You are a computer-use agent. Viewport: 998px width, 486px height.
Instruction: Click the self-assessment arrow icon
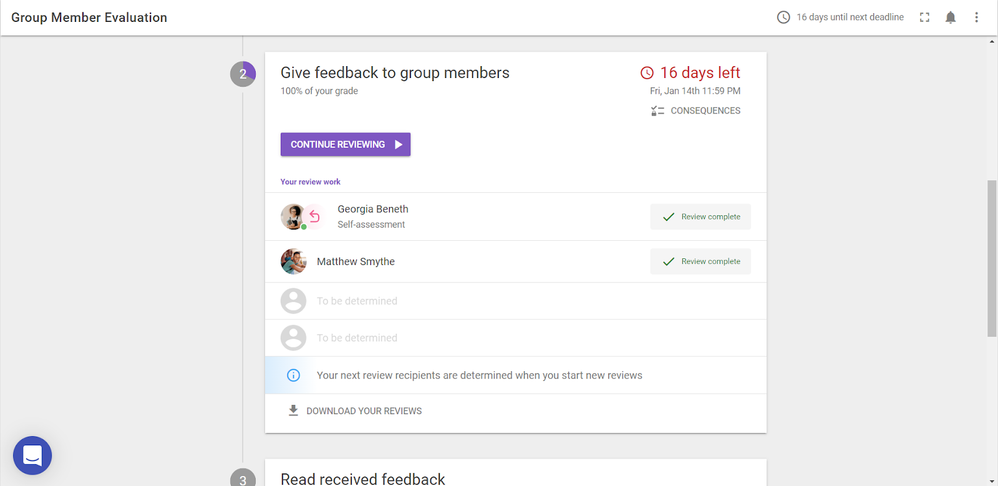pyautogui.click(x=314, y=216)
